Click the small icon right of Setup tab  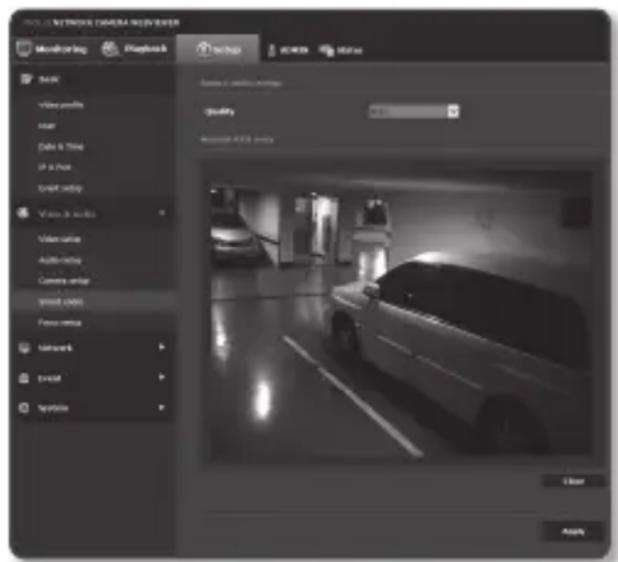point(272,50)
